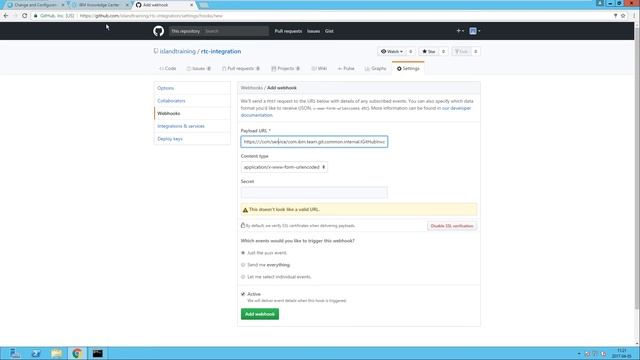640x360 pixels.
Task: Open the user avatar menu
Action: pos(474,31)
